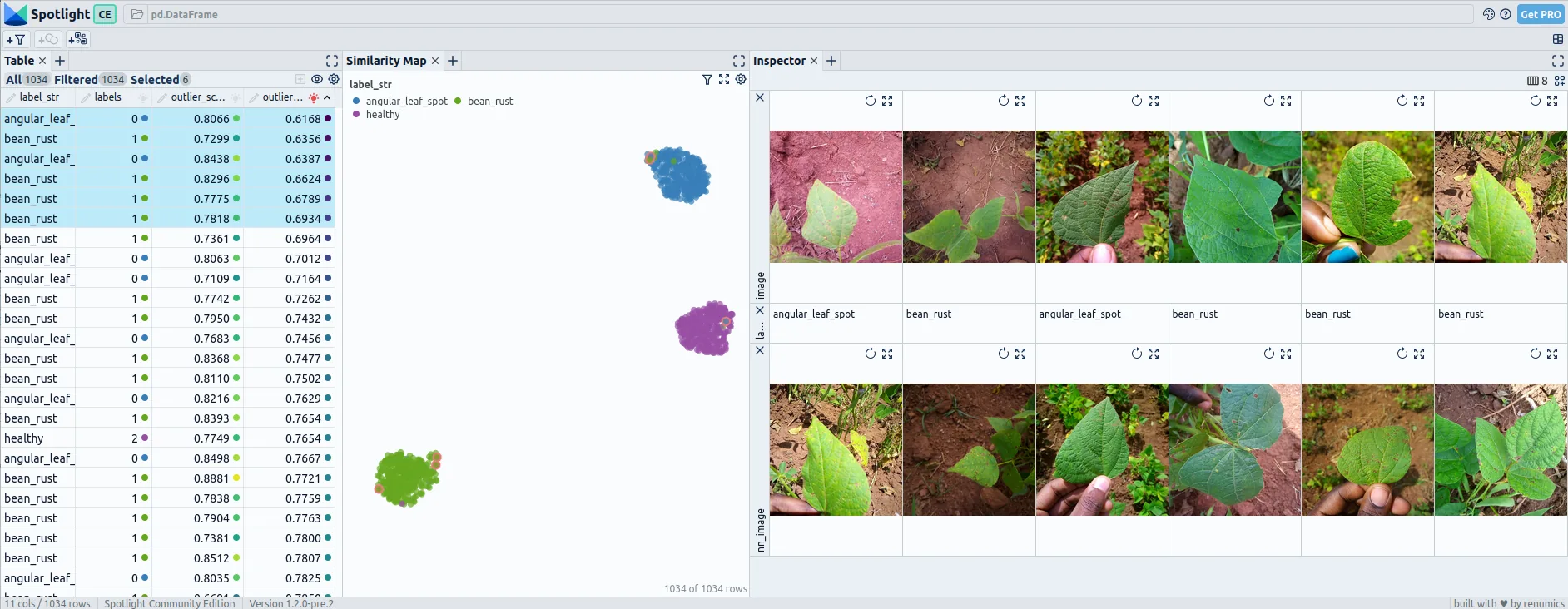The image size is (1568, 609).
Task: Add a view to the Inspector
Action: click(x=831, y=61)
